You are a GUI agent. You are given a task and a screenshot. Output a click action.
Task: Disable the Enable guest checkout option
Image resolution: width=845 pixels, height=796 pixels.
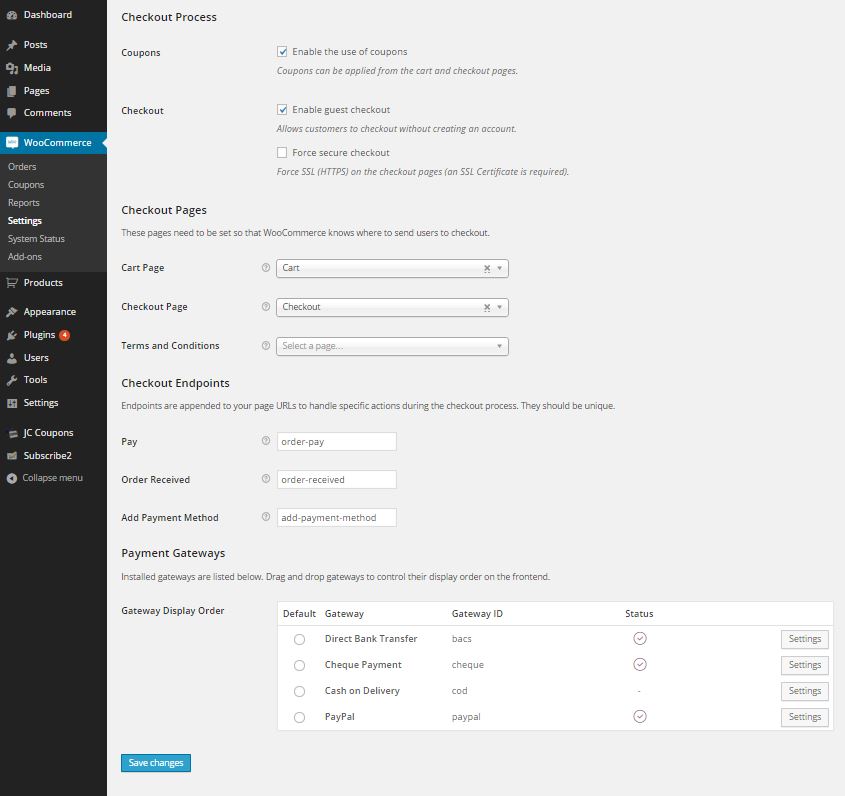pos(282,109)
